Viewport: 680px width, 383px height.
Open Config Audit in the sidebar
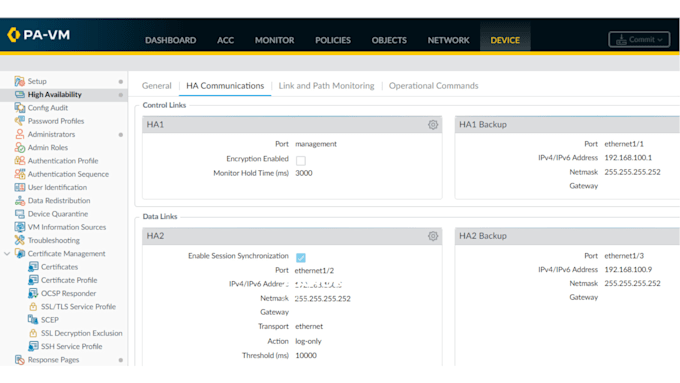(48, 108)
